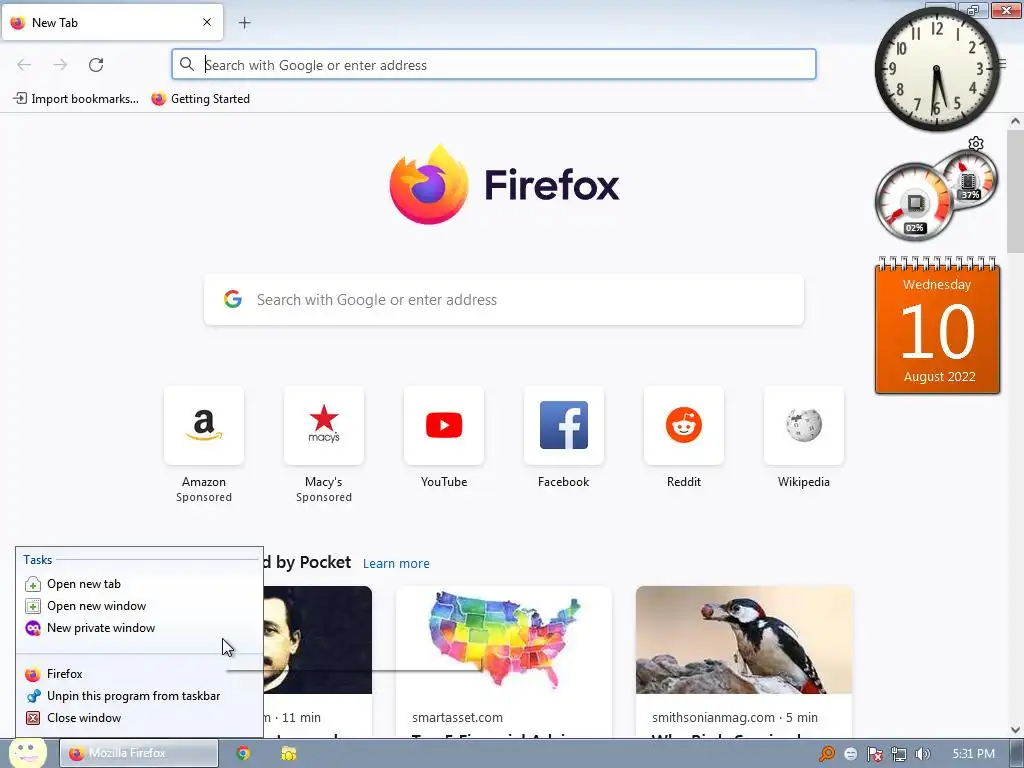The image size is (1024, 768).
Task: Open file explorer folder on taskbar
Action: (288, 753)
